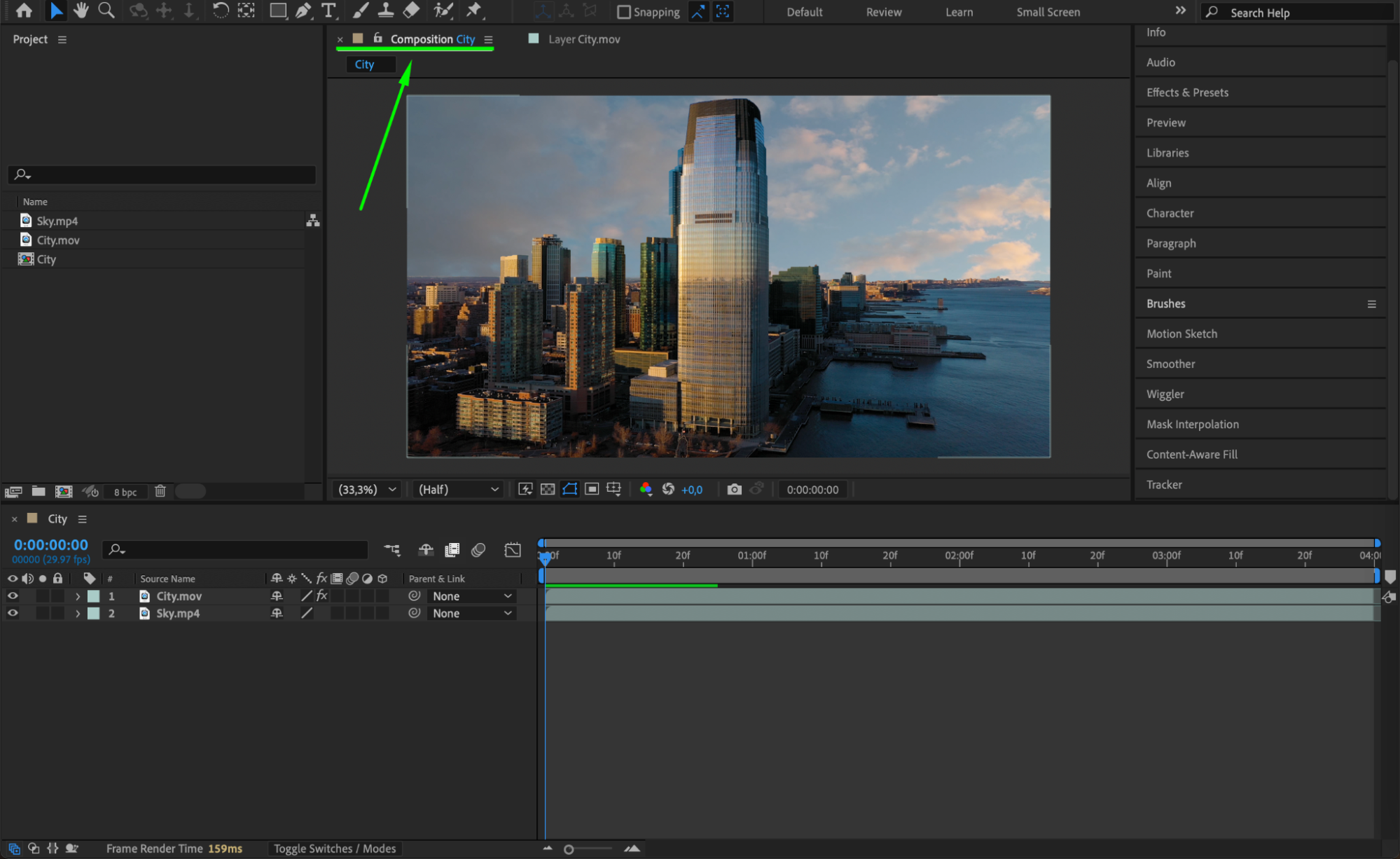Select the Horizontal Type tool

click(328, 11)
